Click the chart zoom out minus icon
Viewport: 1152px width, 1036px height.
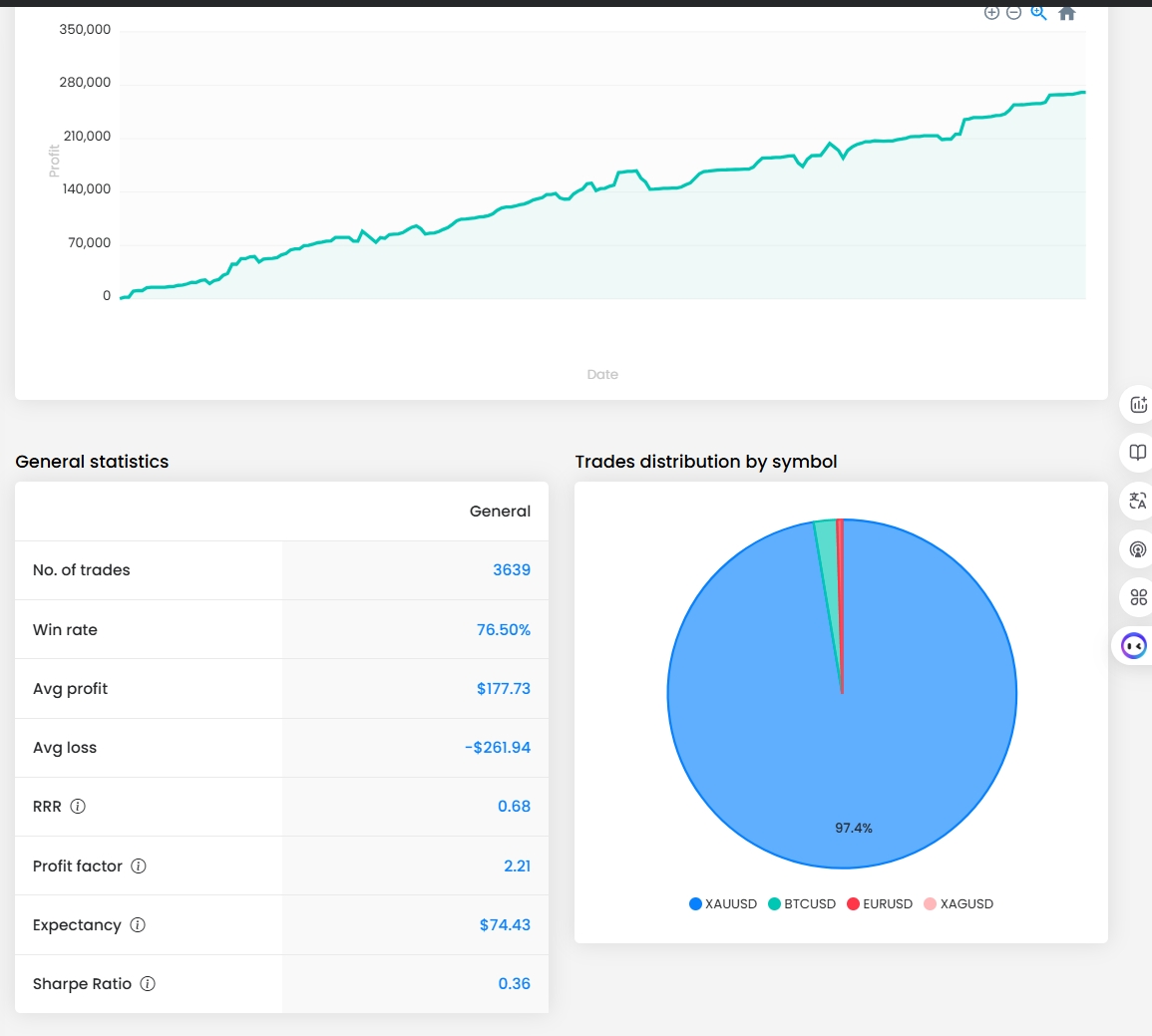tap(1014, 13)
